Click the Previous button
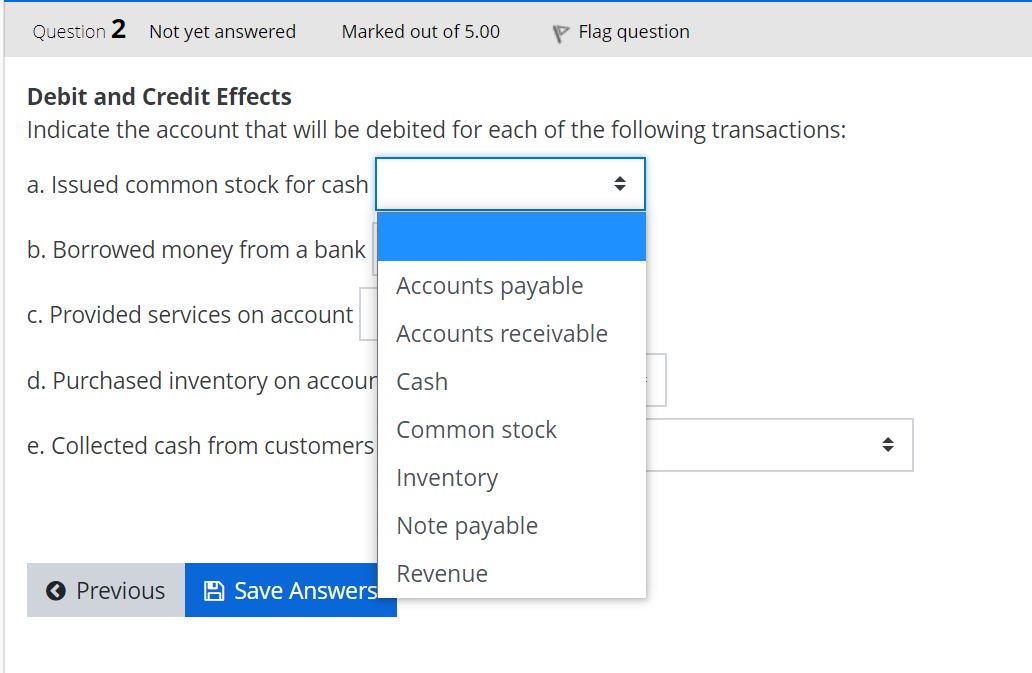The image size is (1032, 673). tap(104, 590)
